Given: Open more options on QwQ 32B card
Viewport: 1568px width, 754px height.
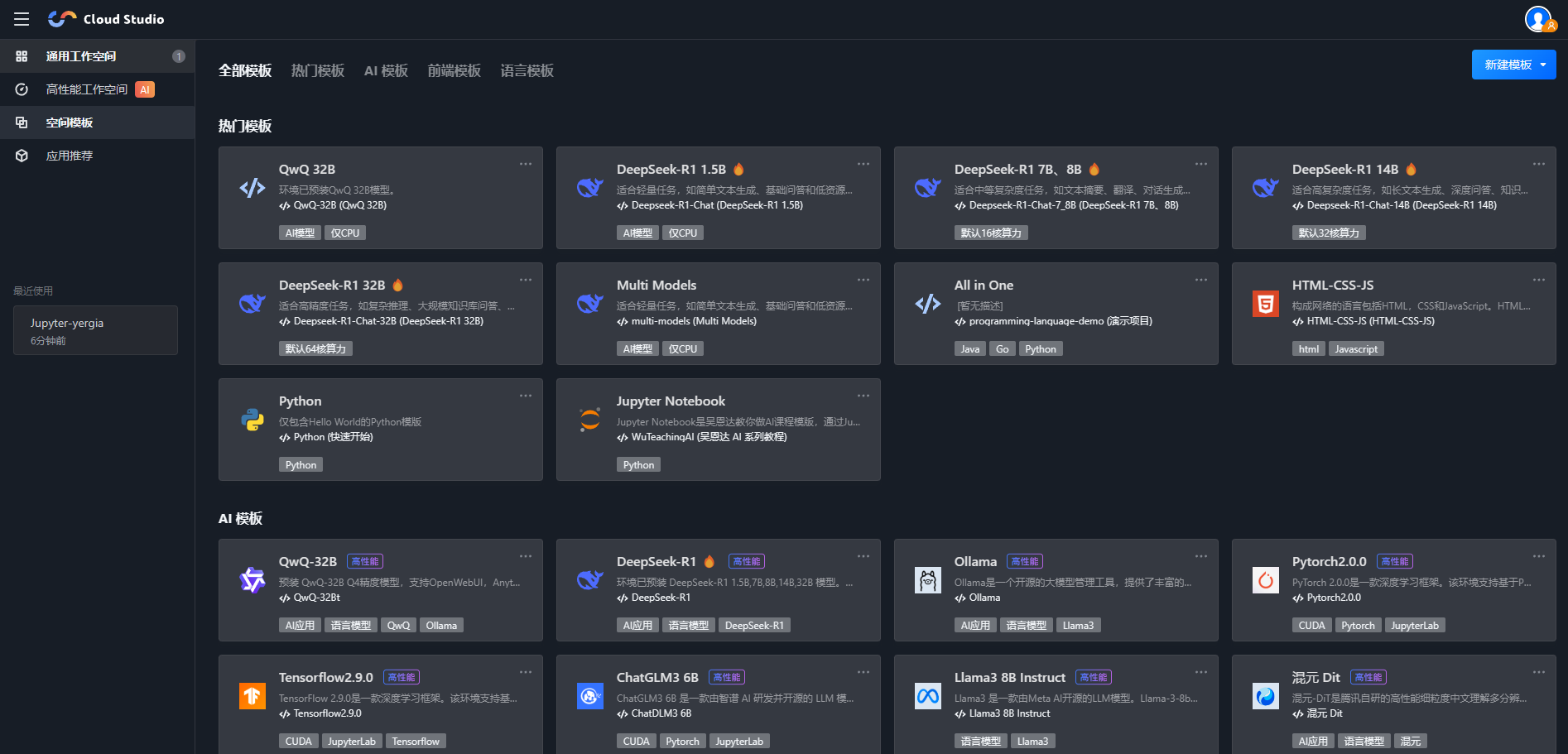Looking at the screenshot, I should (x=526, y=164).
